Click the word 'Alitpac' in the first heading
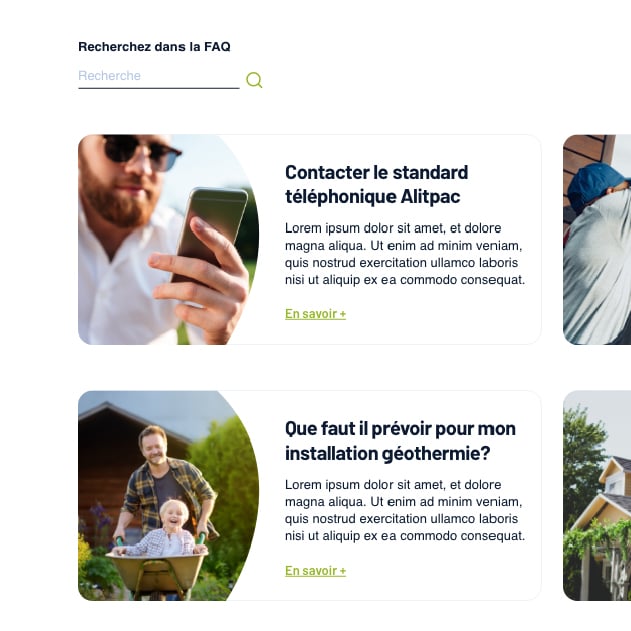 [430, 197]
